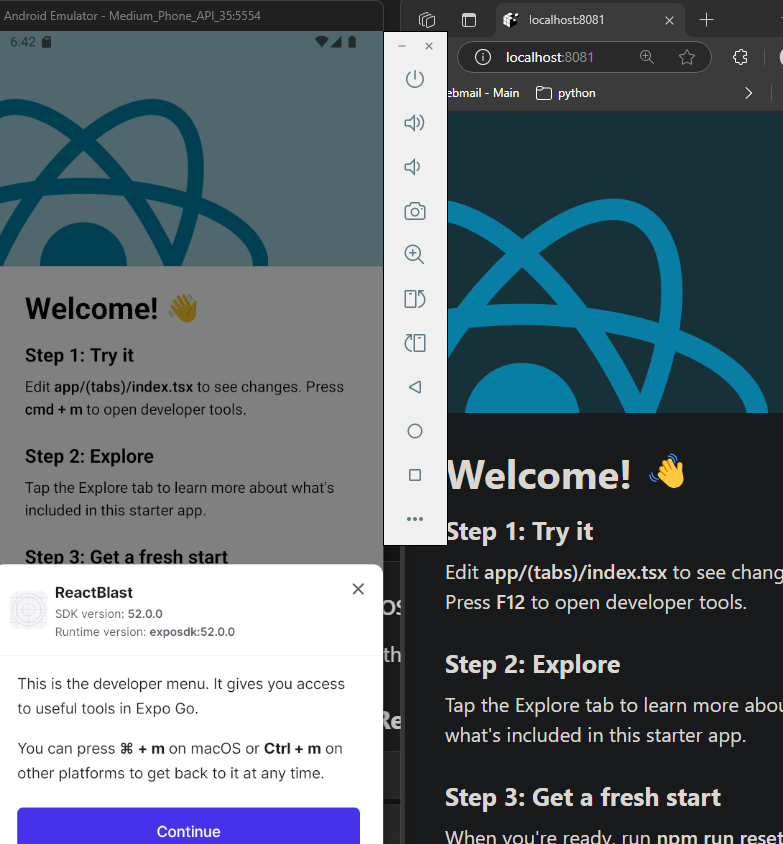Click the Android Emulator window title bar
Image resolution: width=783 pixels, height=844 pixels.
(x=192, y=16)
